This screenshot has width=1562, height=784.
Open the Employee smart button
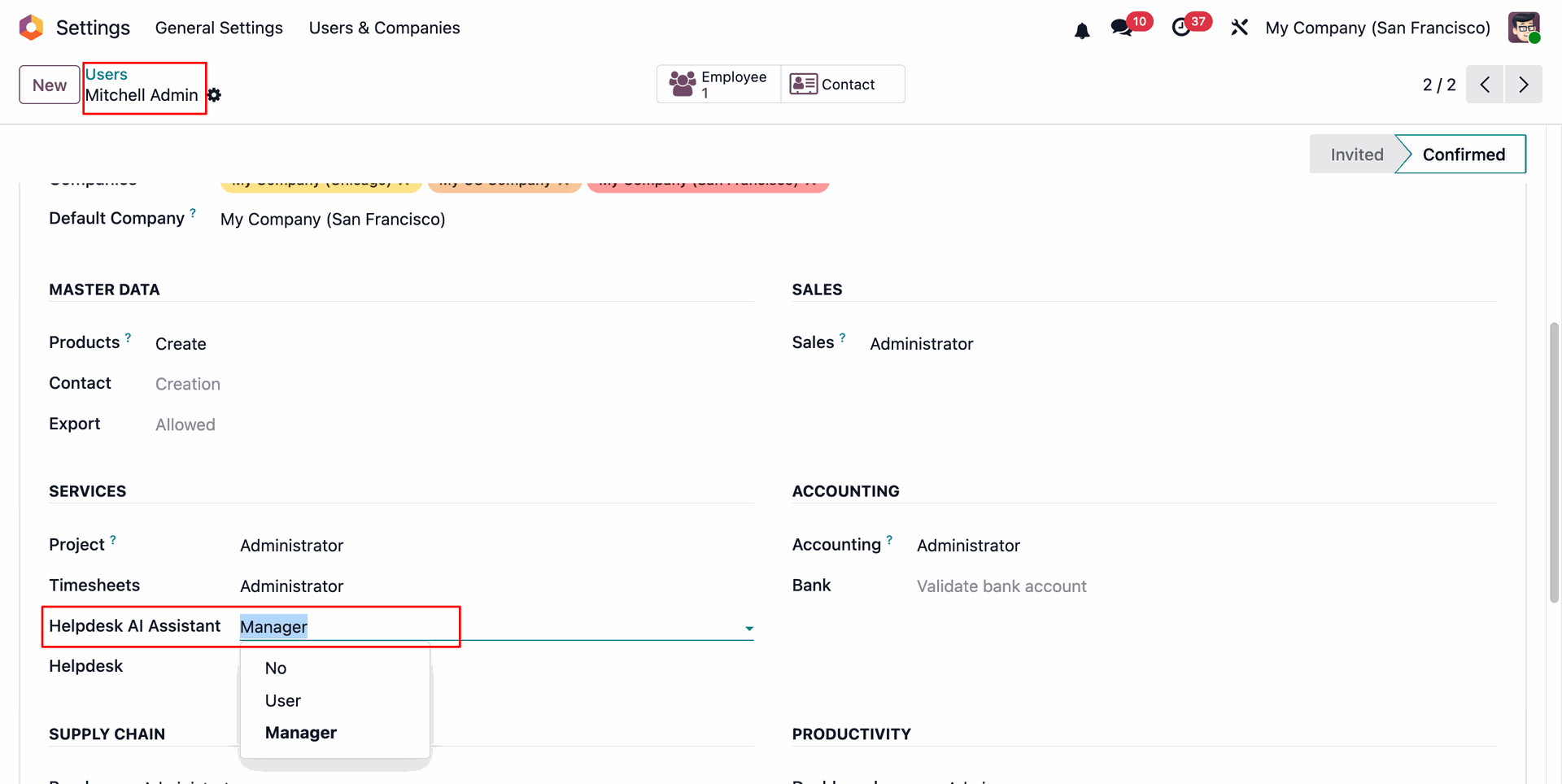718,84
